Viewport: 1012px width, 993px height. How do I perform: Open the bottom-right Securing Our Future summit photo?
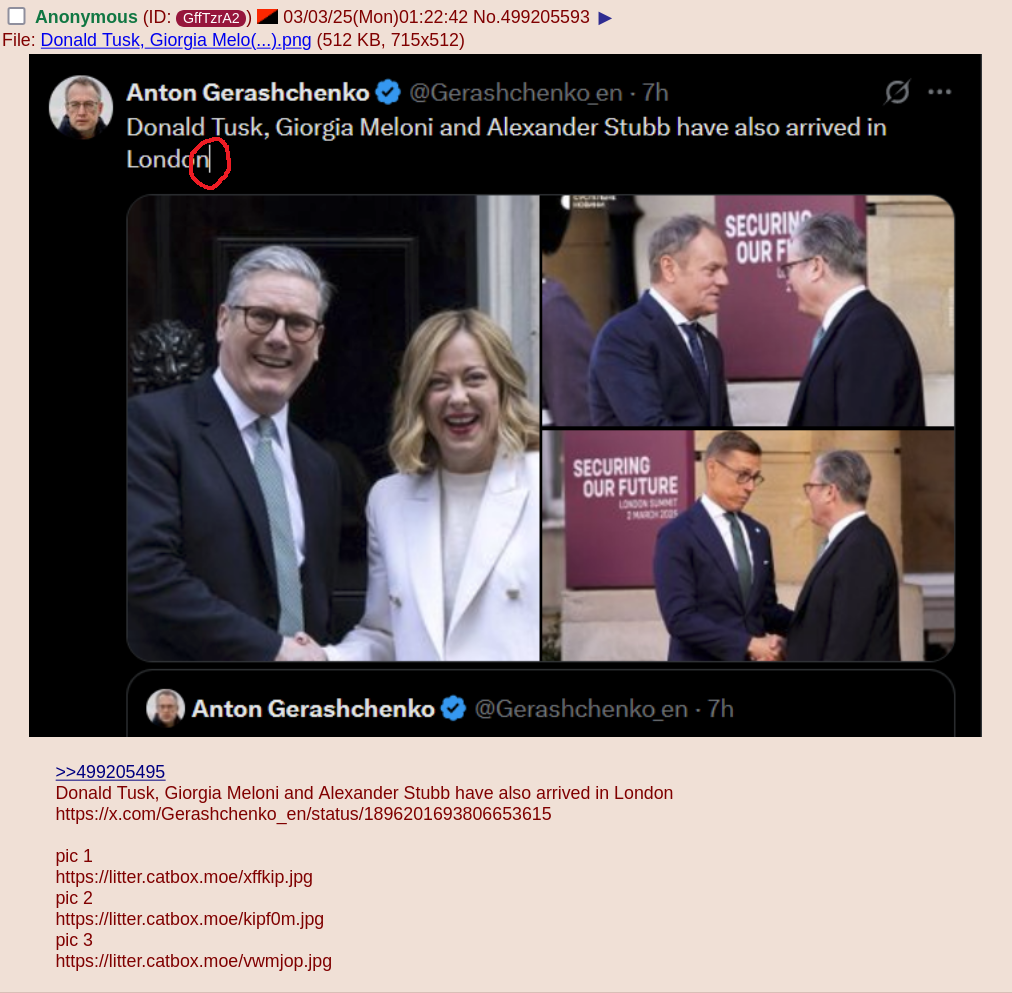click(748, 546)
